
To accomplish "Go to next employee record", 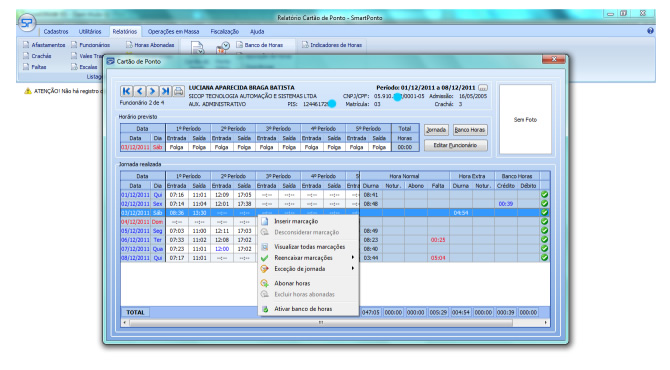I will coord(153,91).
